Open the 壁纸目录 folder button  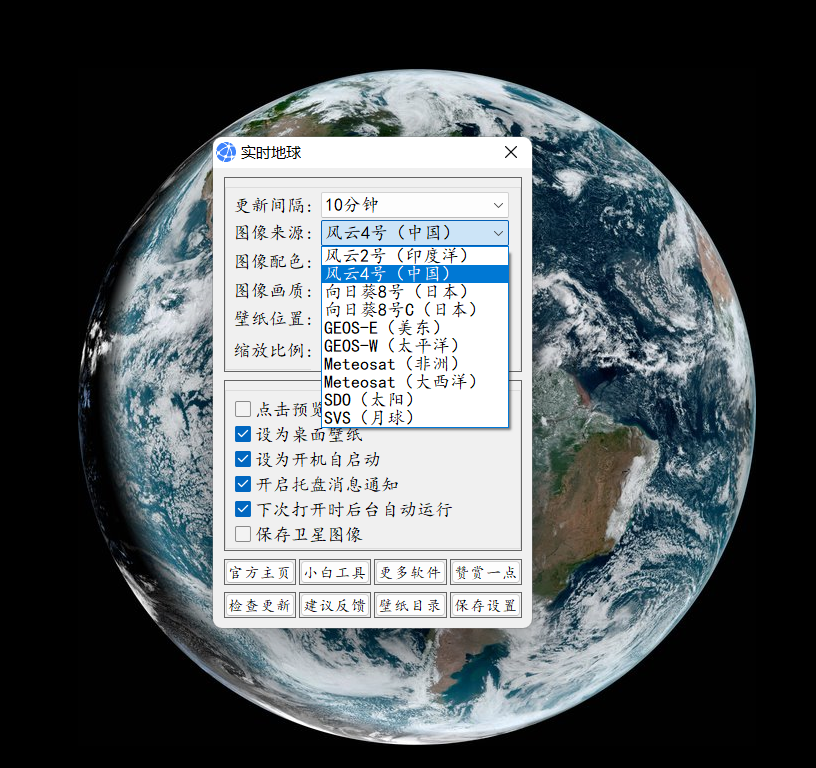[x=410, y=605]
